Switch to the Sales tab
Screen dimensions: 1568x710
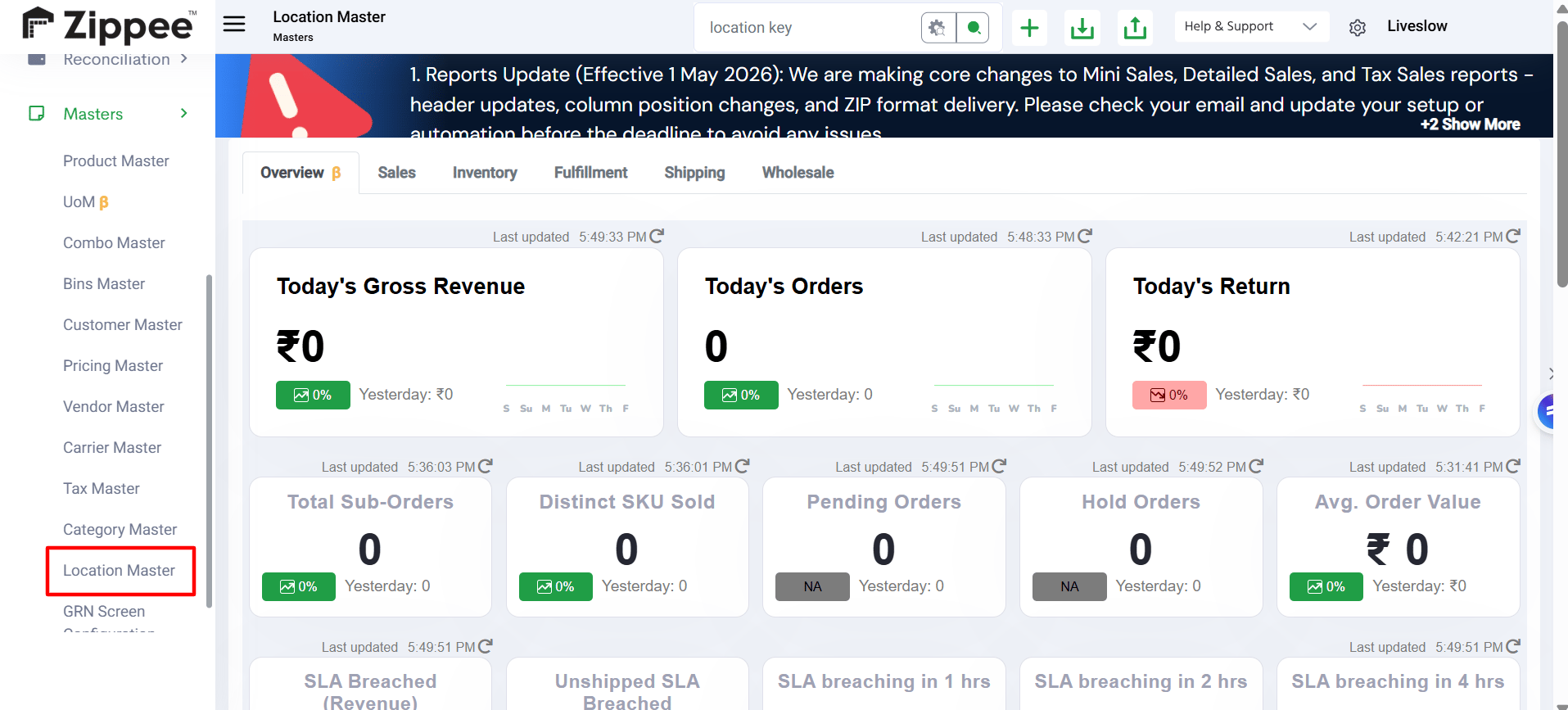pyautogui.click(x=397, y=173)
